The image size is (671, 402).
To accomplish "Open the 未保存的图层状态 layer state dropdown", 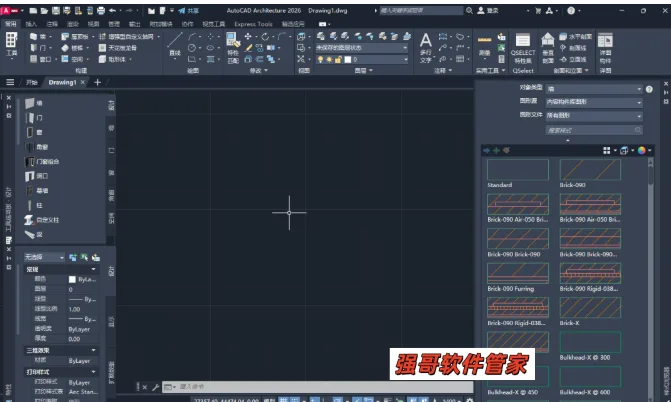I will point(362,48).
